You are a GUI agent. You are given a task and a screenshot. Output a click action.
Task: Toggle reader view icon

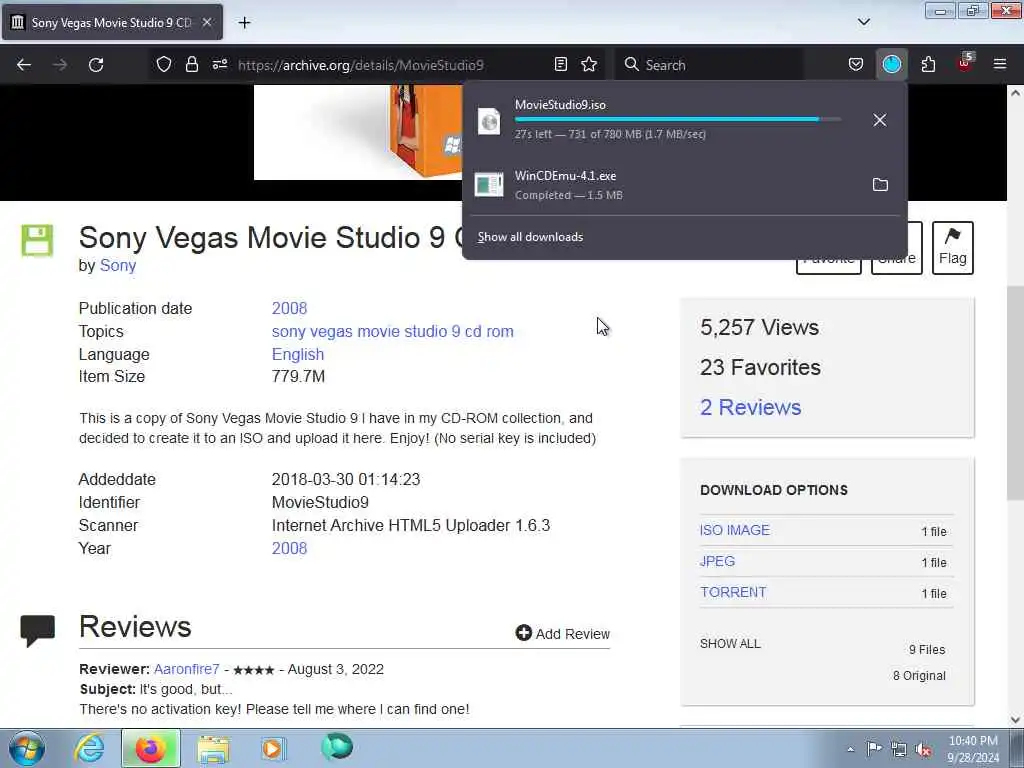[x=560, y=64]
